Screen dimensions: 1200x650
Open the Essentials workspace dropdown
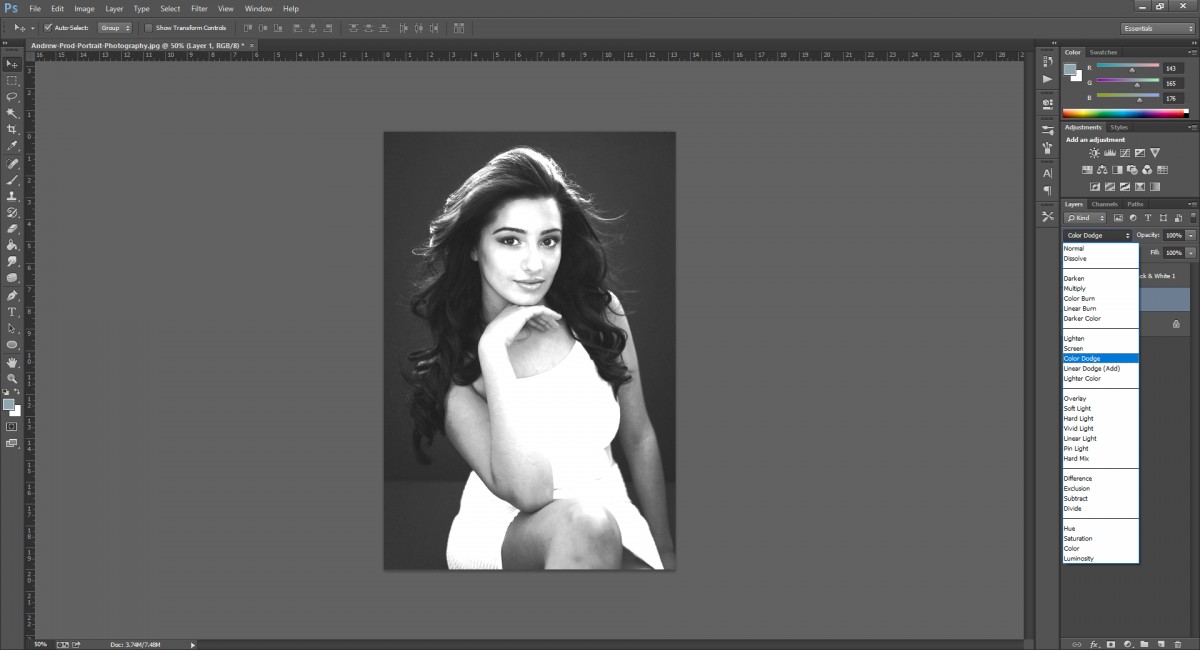(x=1157, y=28)
